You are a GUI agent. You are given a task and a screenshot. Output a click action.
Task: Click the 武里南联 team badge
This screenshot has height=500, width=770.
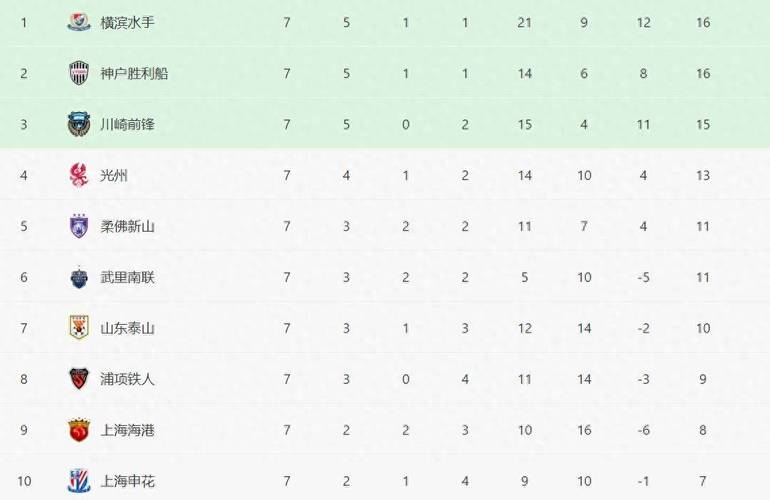click(79, 278)
